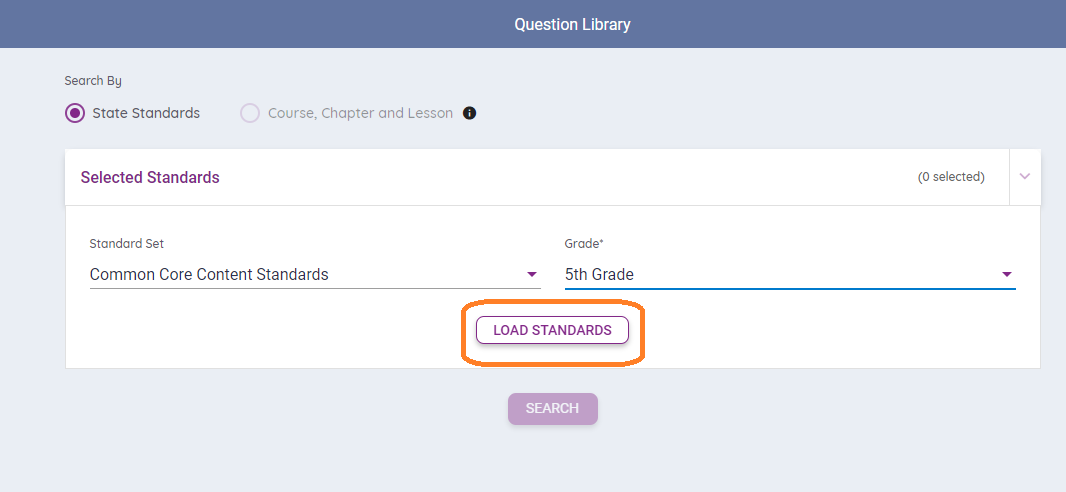Open the 5th Grade combo box
Viewport: 1066px width, 492px height.
780,275
